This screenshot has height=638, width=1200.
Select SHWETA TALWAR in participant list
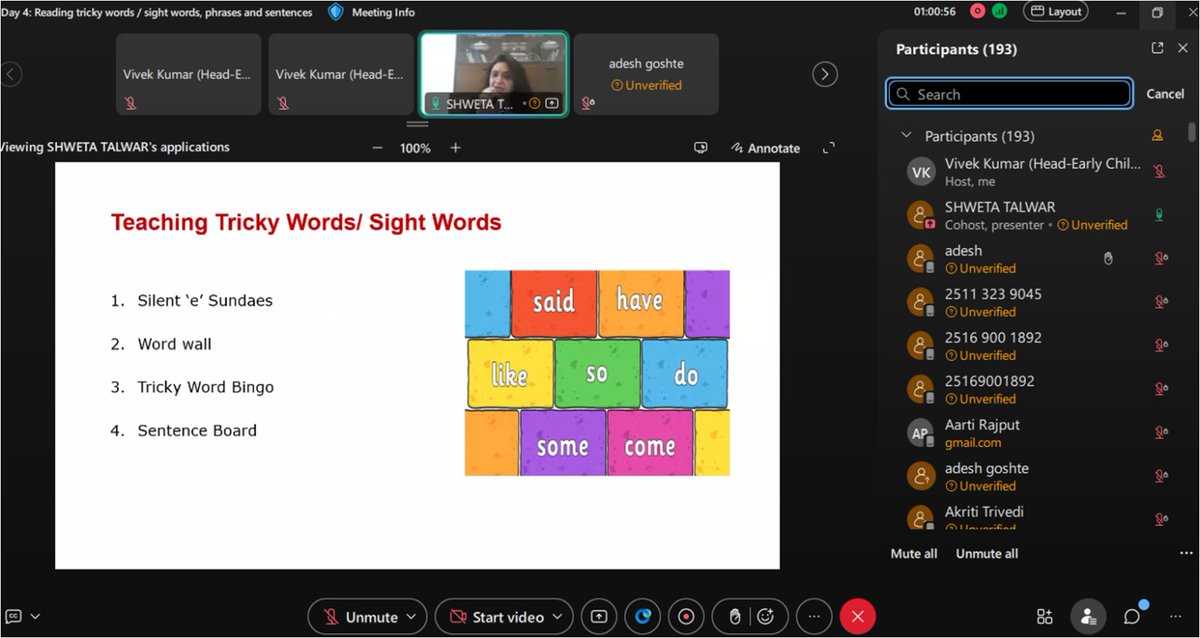click(1035, 215)
